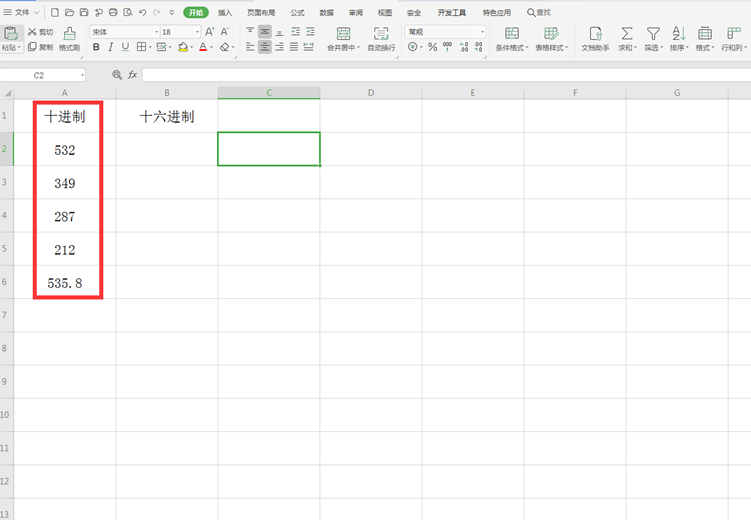Expand the font name dropdown
Screen dimensions: 751x520
156,32
